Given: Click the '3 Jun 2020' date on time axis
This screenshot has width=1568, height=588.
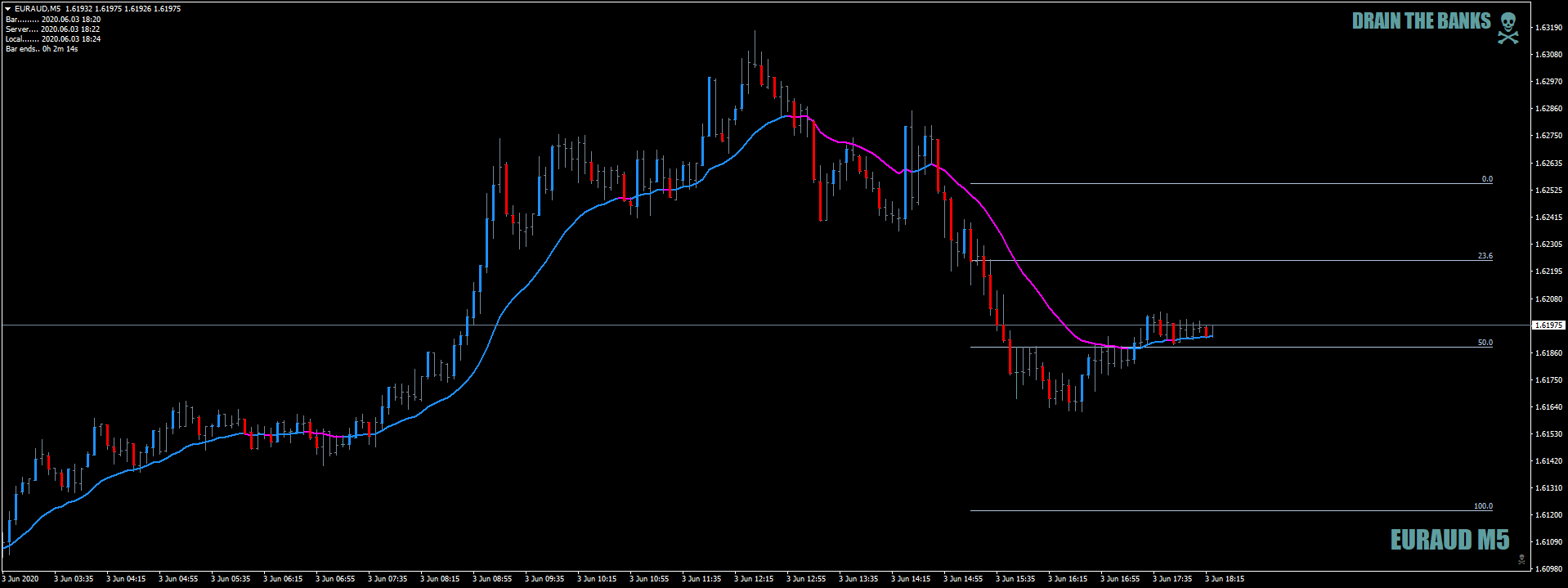Looking at the screenshot, I should [20, 579].
